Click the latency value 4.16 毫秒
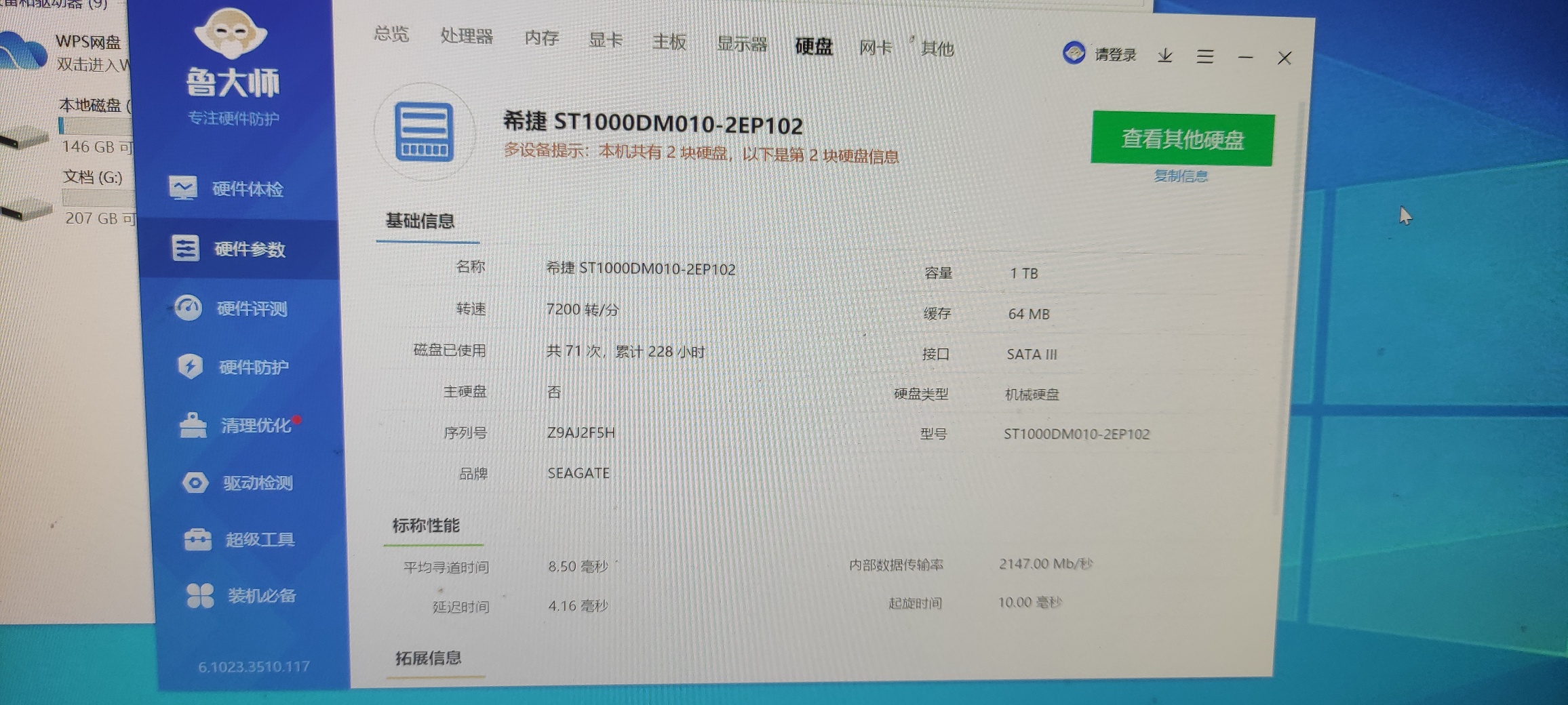Image resolution: width=1568 pixels, height=705 pixels. tap(579, 605)
